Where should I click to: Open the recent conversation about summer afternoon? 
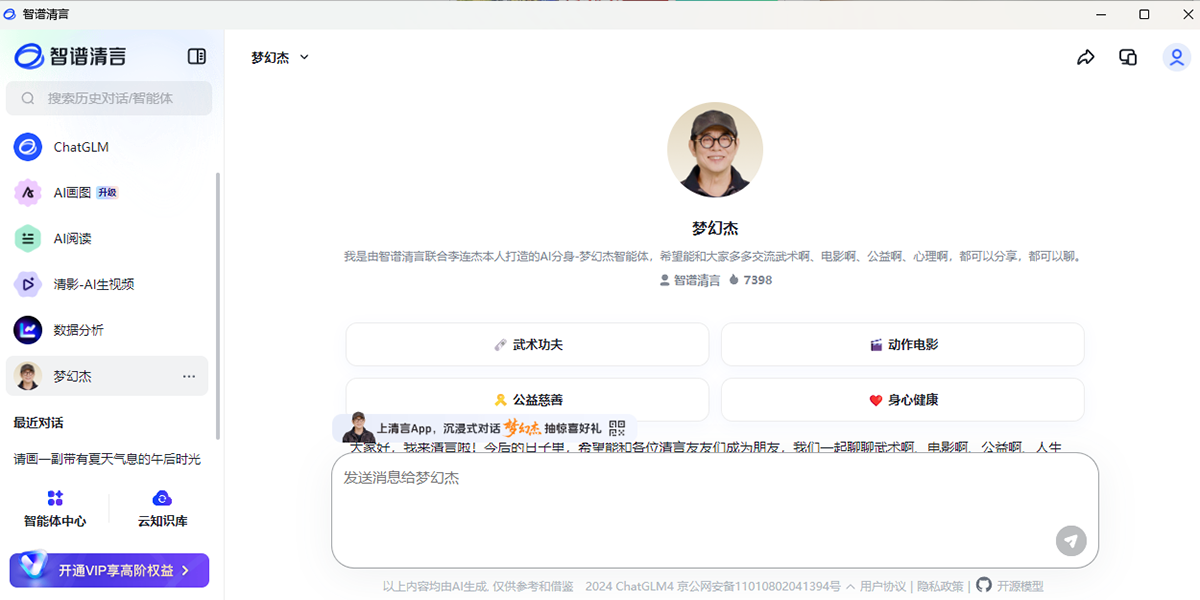tap(107, 459)
